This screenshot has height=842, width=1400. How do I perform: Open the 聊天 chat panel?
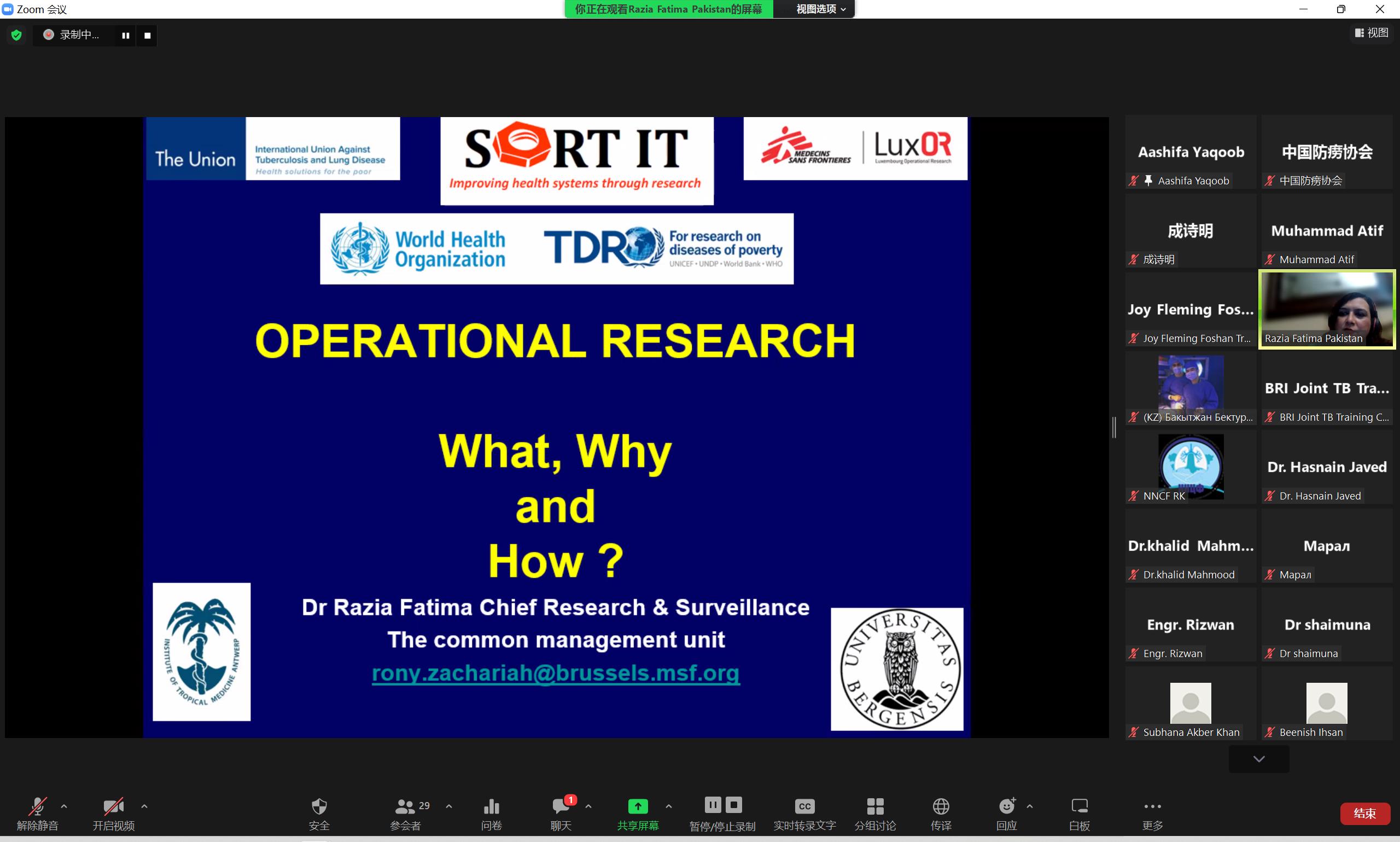561,814
